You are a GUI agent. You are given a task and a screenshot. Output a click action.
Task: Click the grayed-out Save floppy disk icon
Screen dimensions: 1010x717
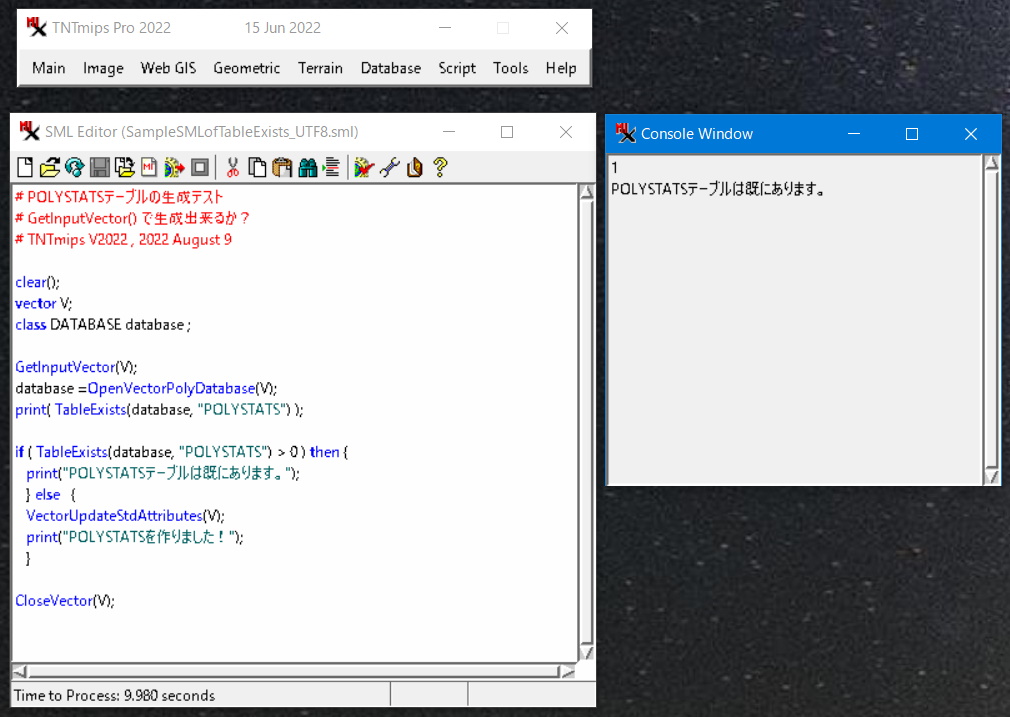[100, 168]
